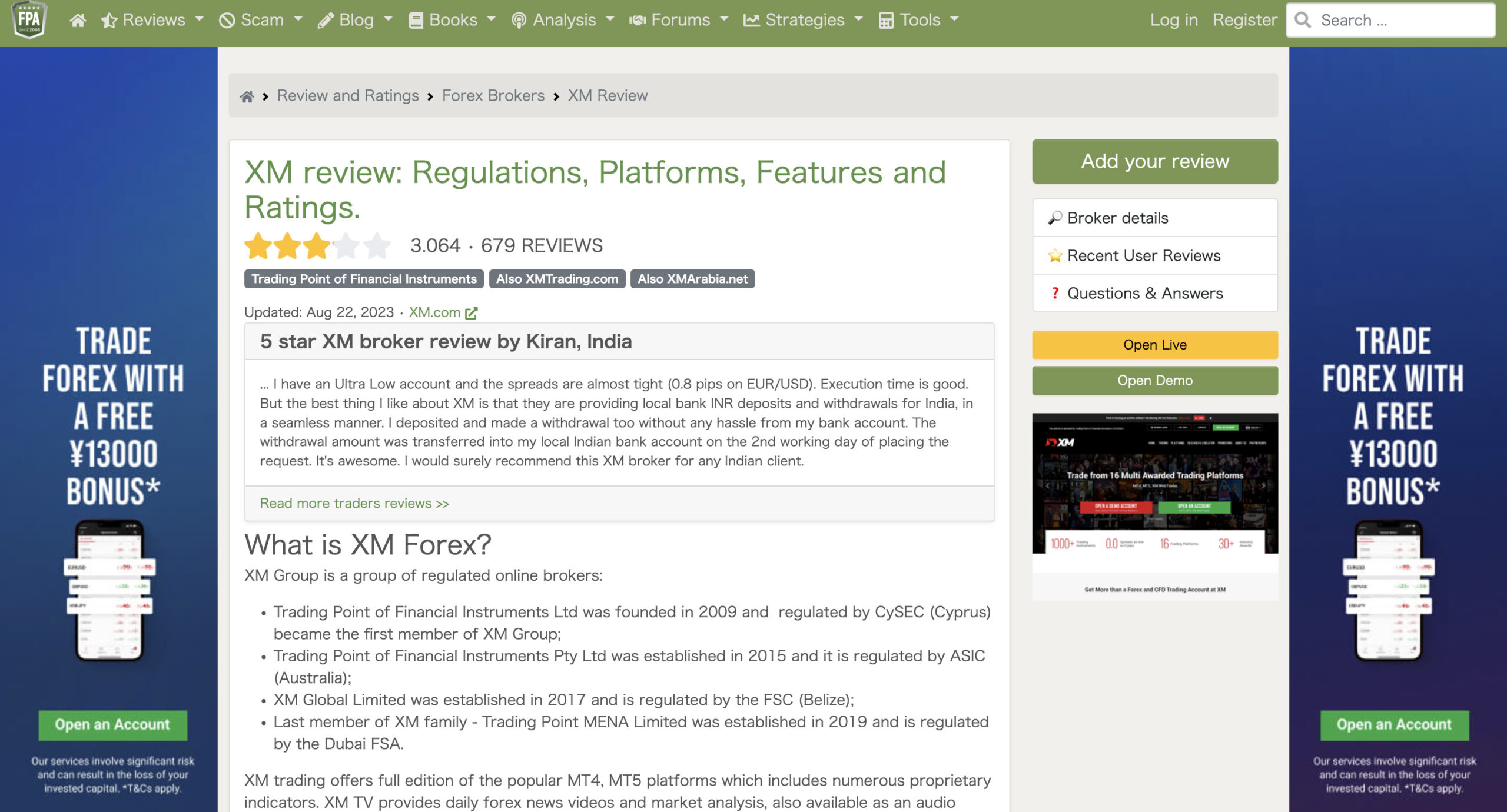Click the chart icon beside Strategies
Viewport: 1507px width, 812px height.
click(751, 21)
